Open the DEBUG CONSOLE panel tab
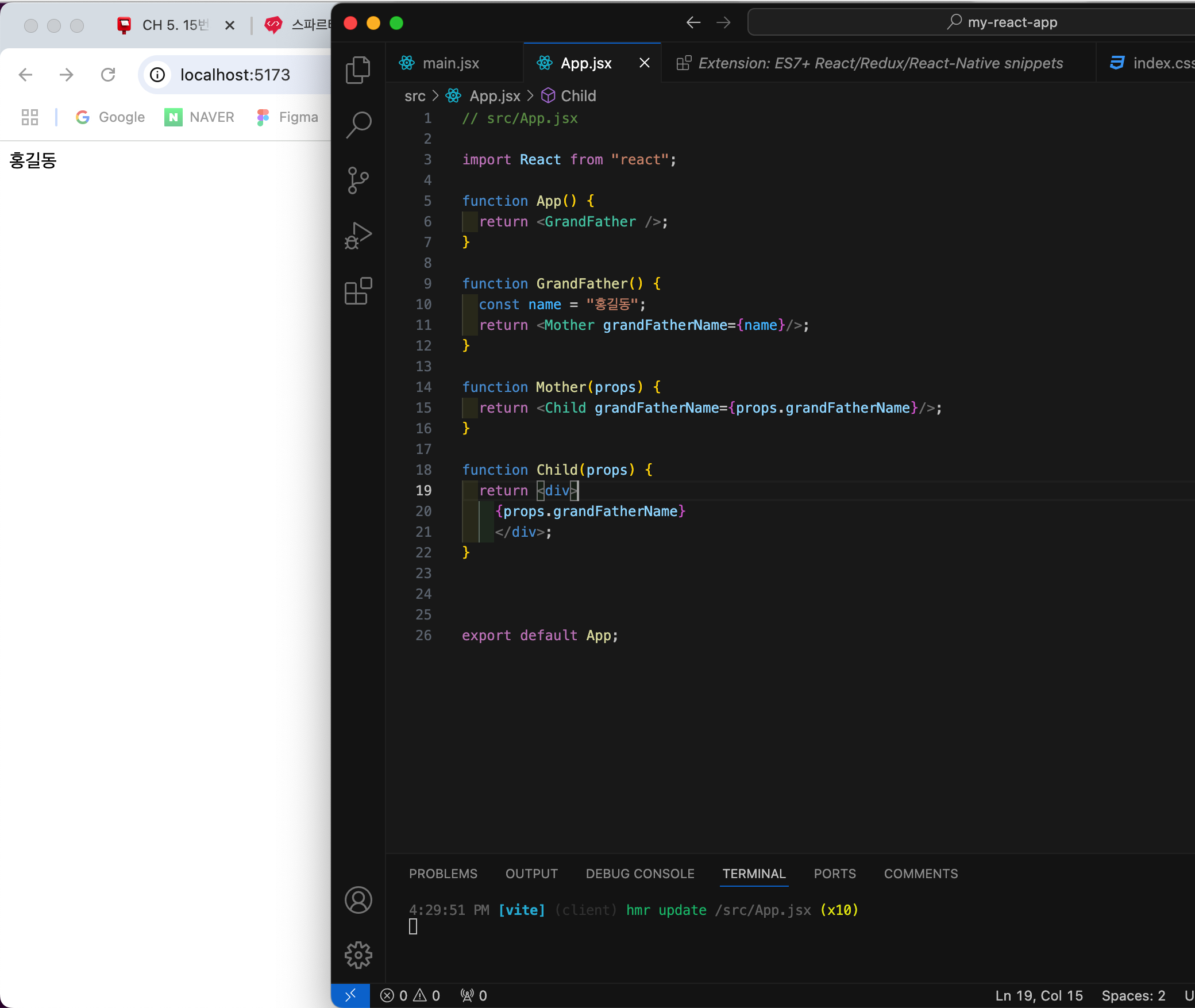Screen dimensions: 1195x1008 tap(640, 874)
